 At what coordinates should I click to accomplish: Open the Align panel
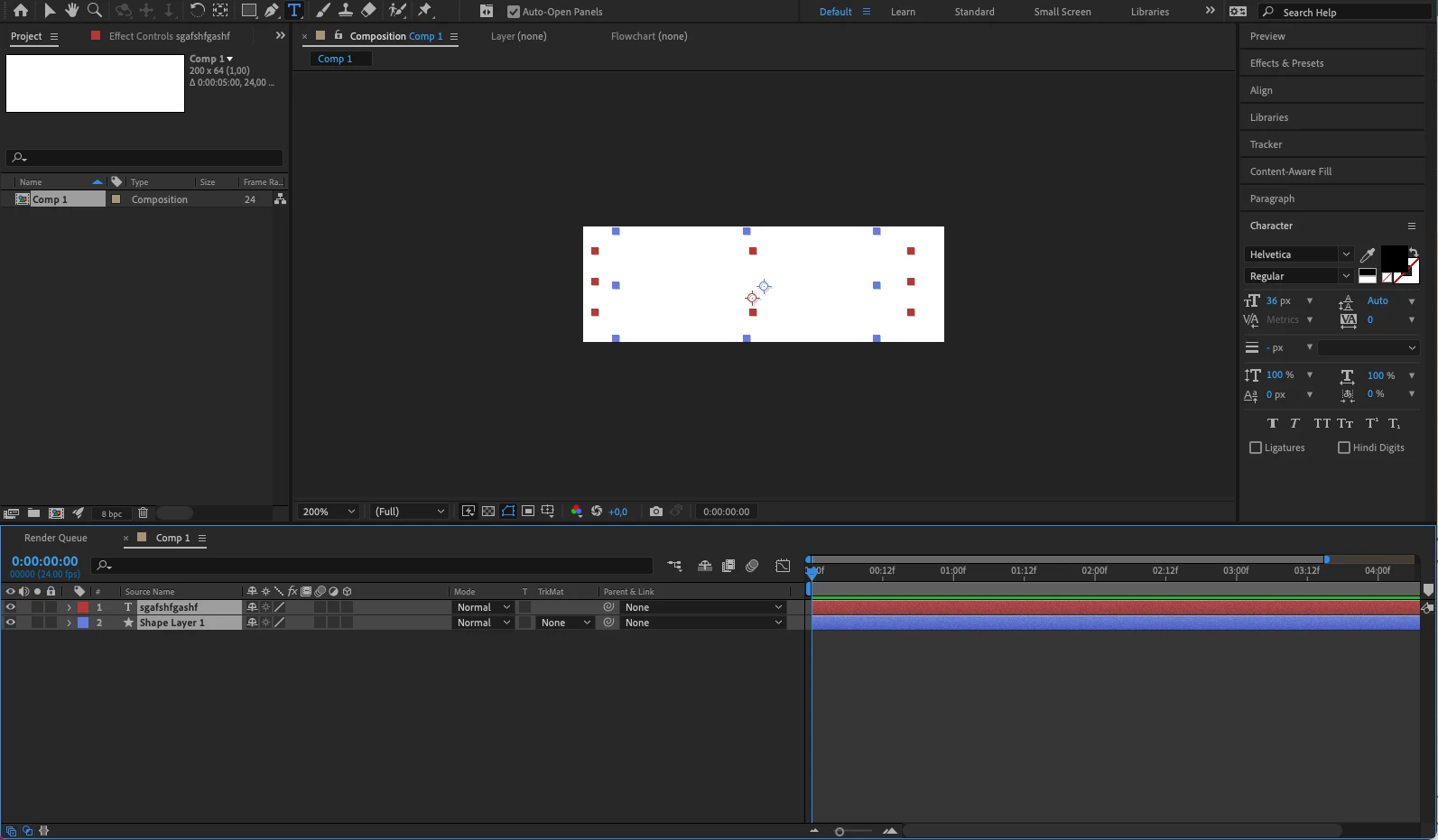point(1261,90)
